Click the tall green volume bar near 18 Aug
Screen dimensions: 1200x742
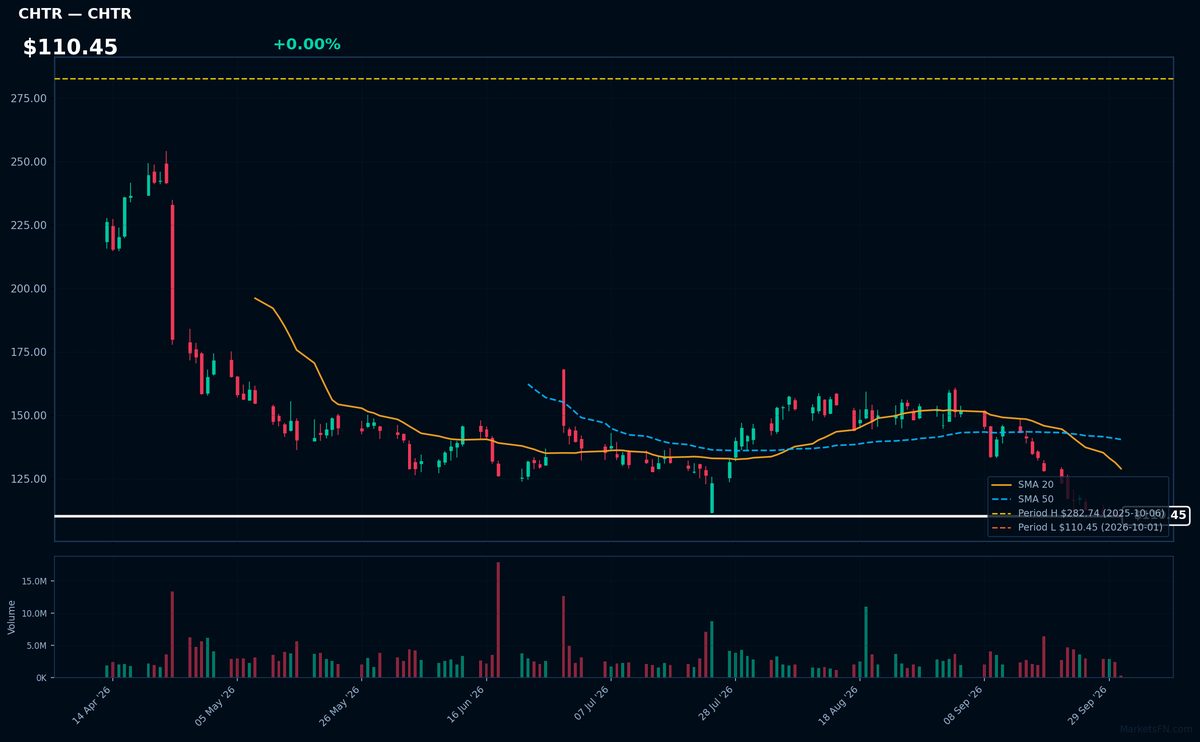point(866,642)
